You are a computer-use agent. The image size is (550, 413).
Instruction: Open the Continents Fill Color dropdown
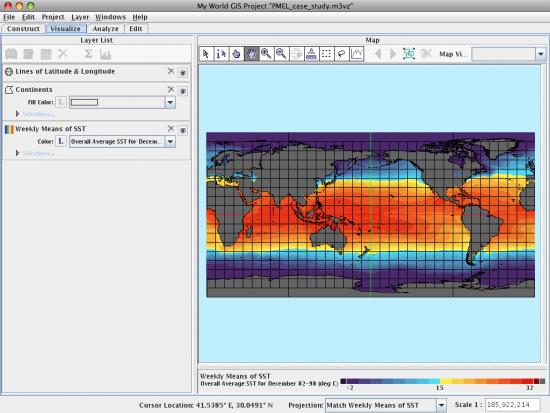[x=170, y=102]
